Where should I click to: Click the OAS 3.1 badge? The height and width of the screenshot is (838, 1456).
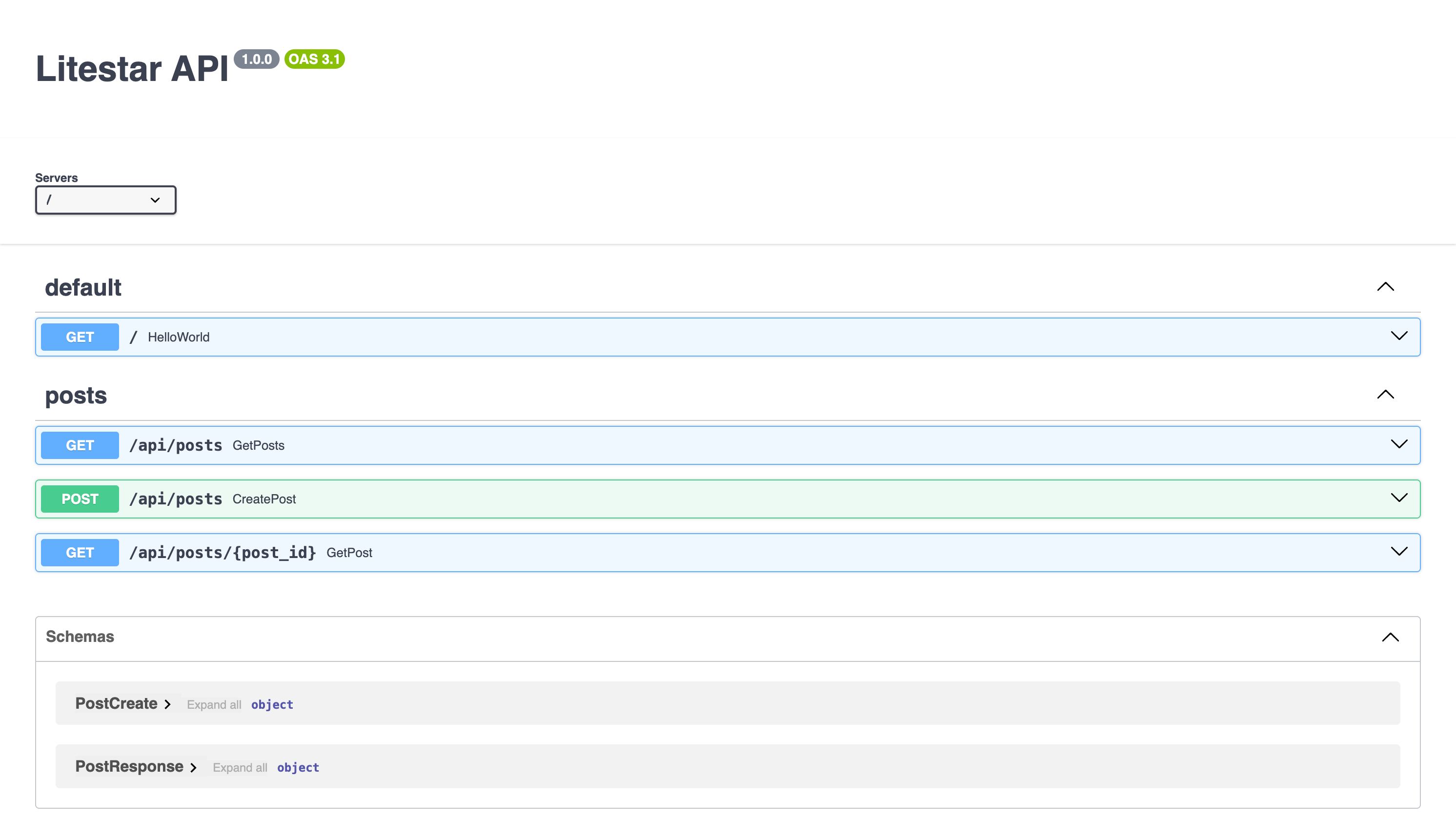tap(314, 60)
